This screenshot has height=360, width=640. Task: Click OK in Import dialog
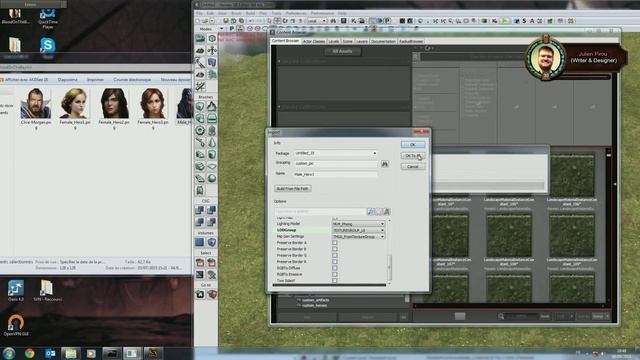[413, 145]
